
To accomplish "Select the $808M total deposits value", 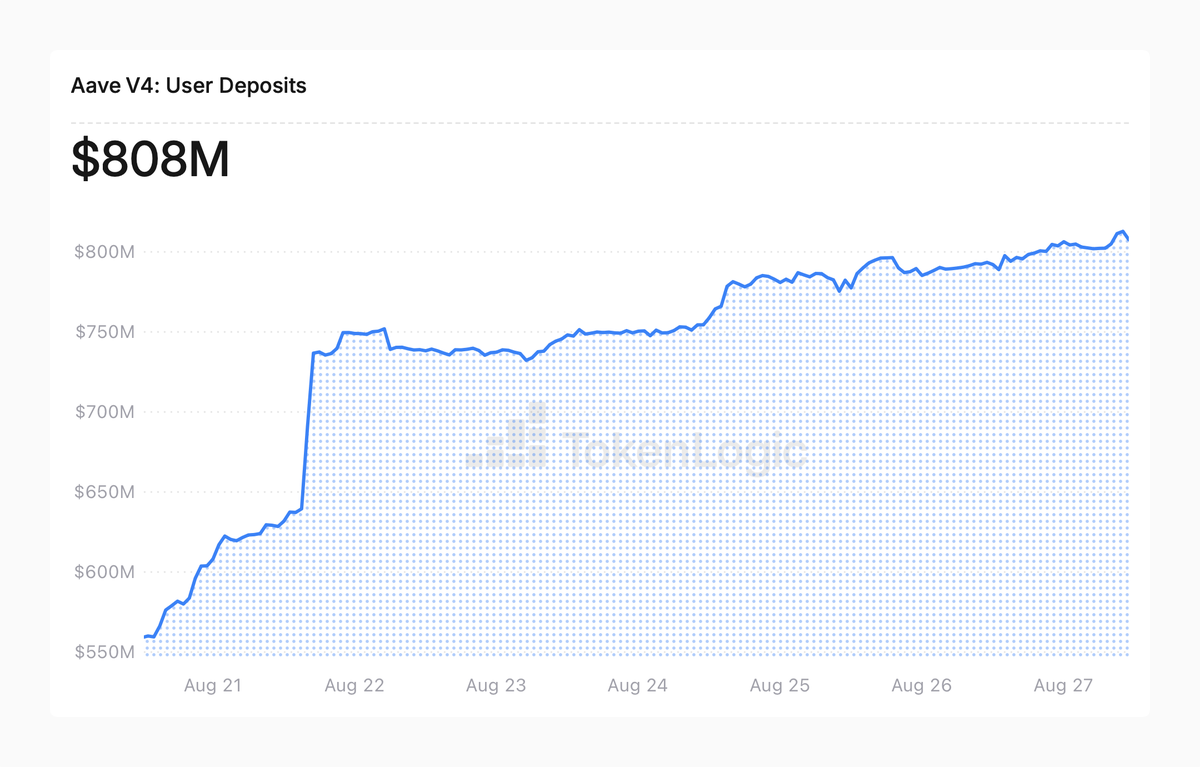I will (151, 160).
